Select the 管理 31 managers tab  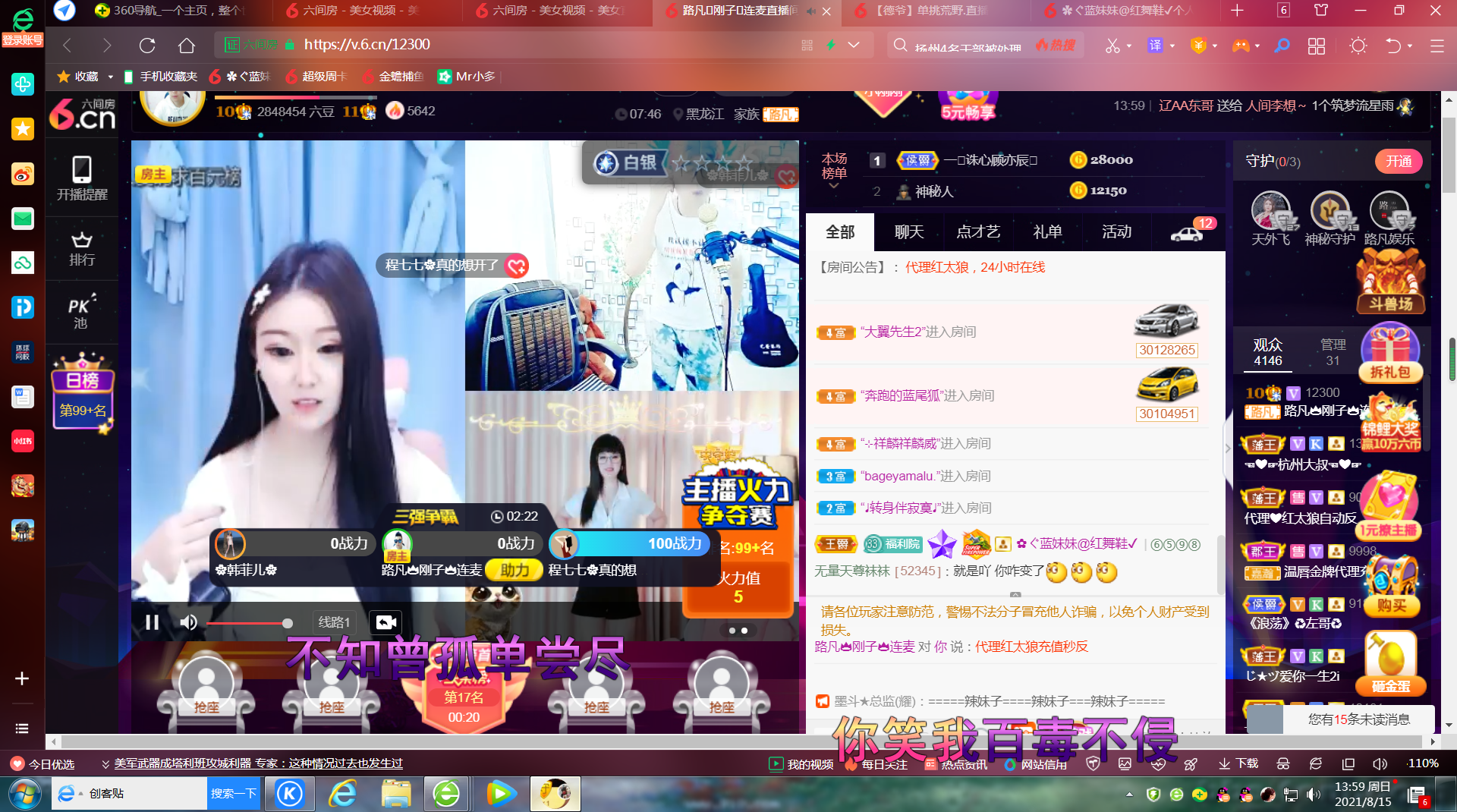[1333, 353]
